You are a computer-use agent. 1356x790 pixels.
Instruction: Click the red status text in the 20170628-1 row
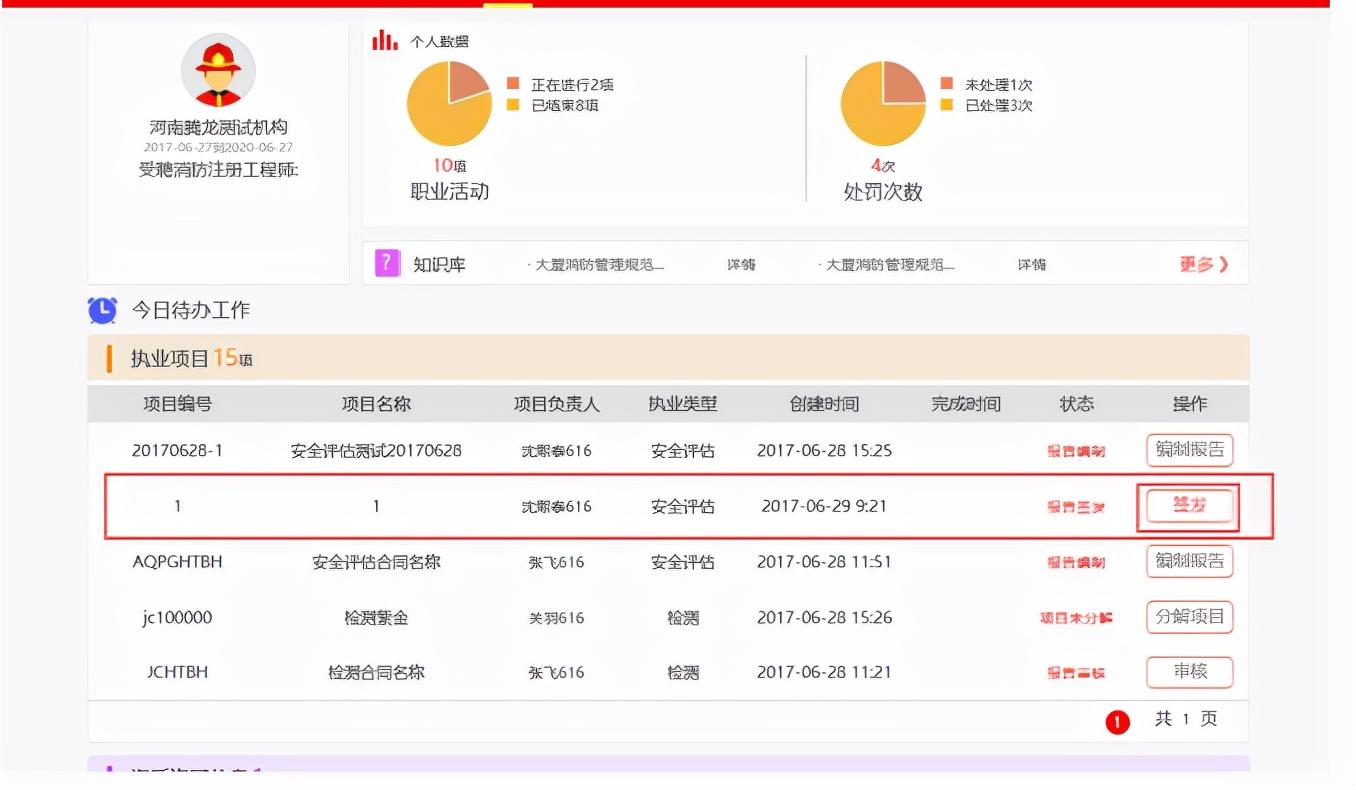tap(1076, 451)
